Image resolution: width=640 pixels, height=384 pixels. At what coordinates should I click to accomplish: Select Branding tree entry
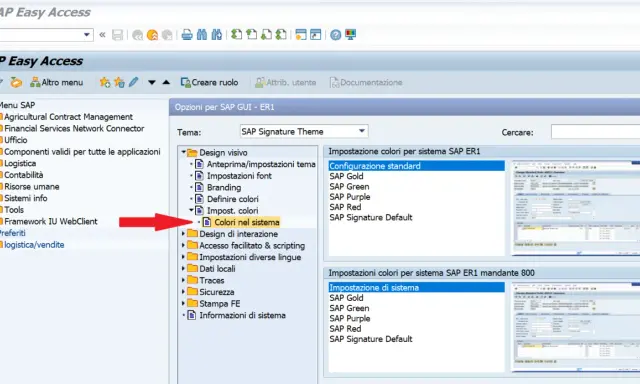pos(224,187)
